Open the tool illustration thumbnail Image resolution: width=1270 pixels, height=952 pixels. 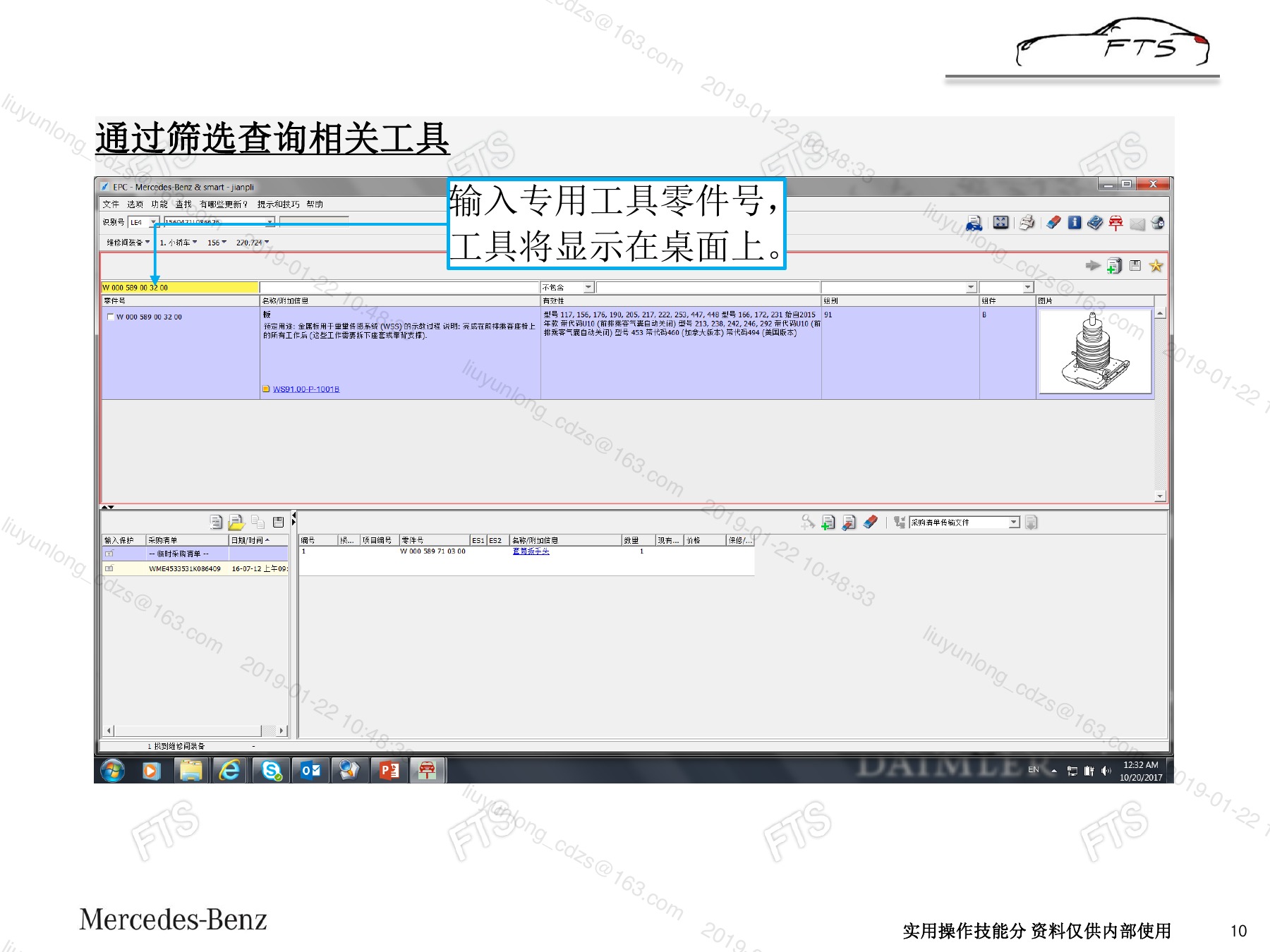[x=1094, y=352]
